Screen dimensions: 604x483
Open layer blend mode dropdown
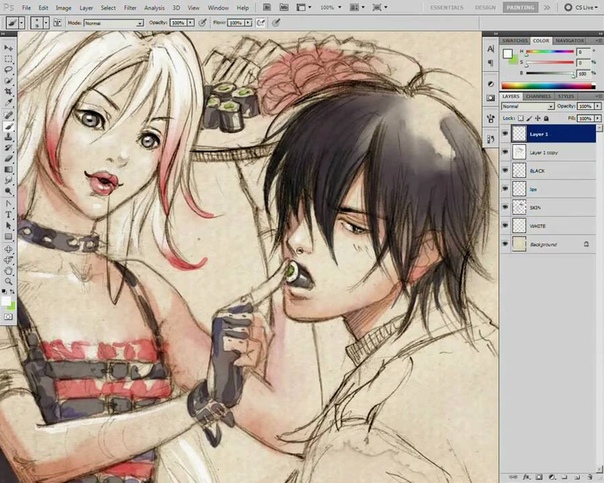tap(527, 106)
